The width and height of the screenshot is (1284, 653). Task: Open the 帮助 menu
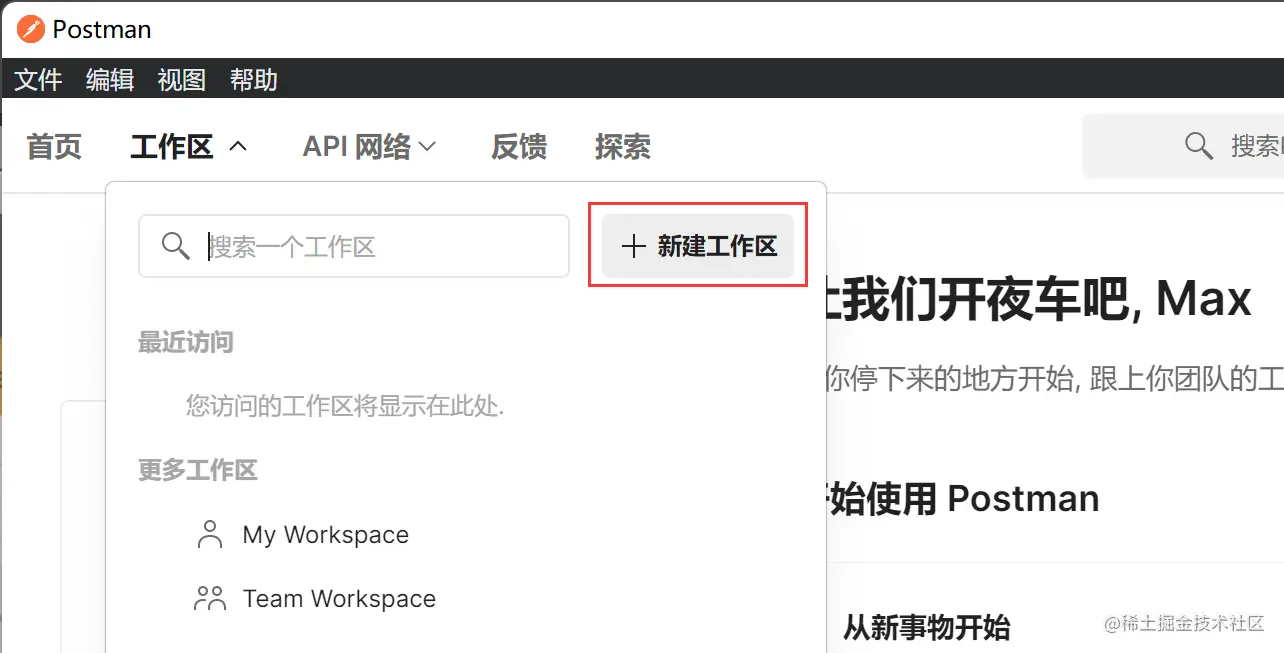[x=254, y=80]
